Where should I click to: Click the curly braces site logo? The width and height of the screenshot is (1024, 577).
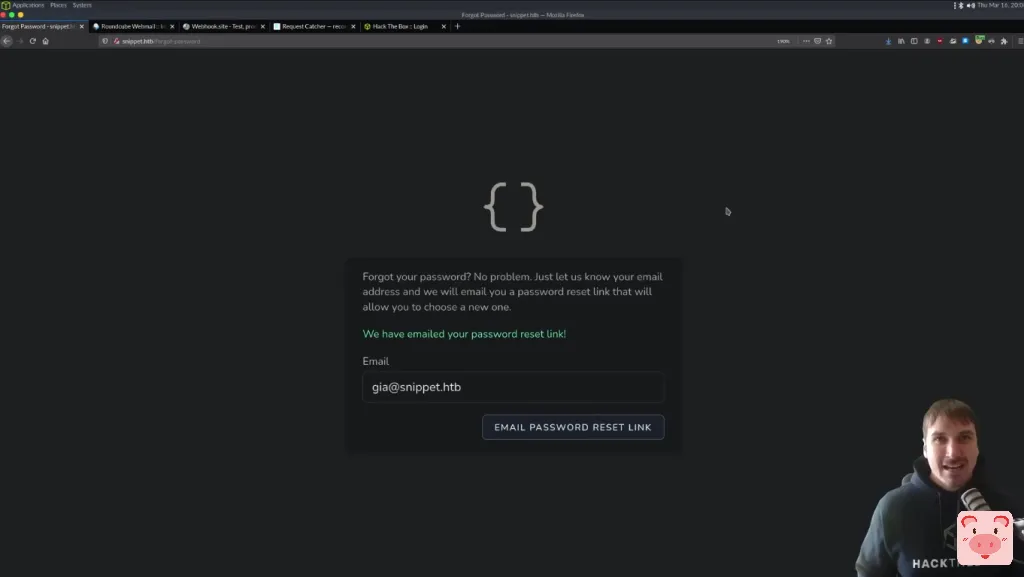coord(513,207)
